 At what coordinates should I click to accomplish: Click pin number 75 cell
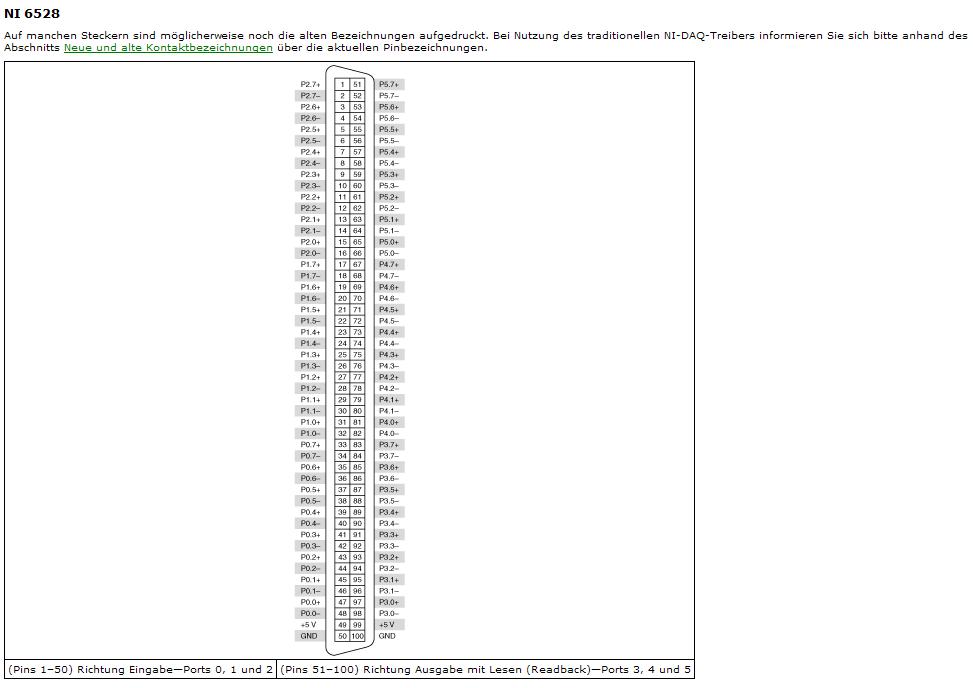point(357,355)
